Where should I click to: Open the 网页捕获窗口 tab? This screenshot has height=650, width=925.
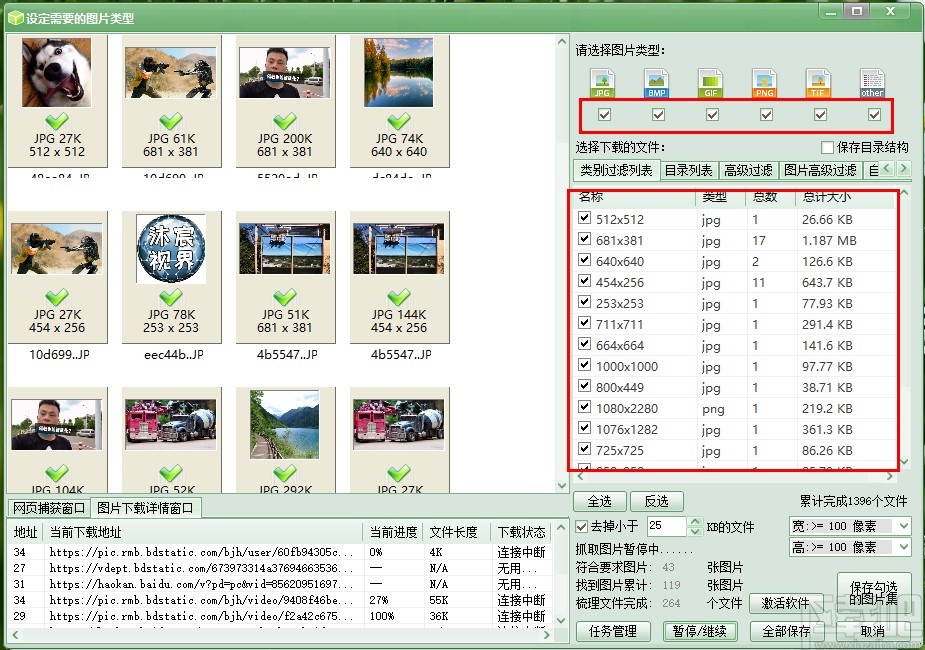click(49, 508)
